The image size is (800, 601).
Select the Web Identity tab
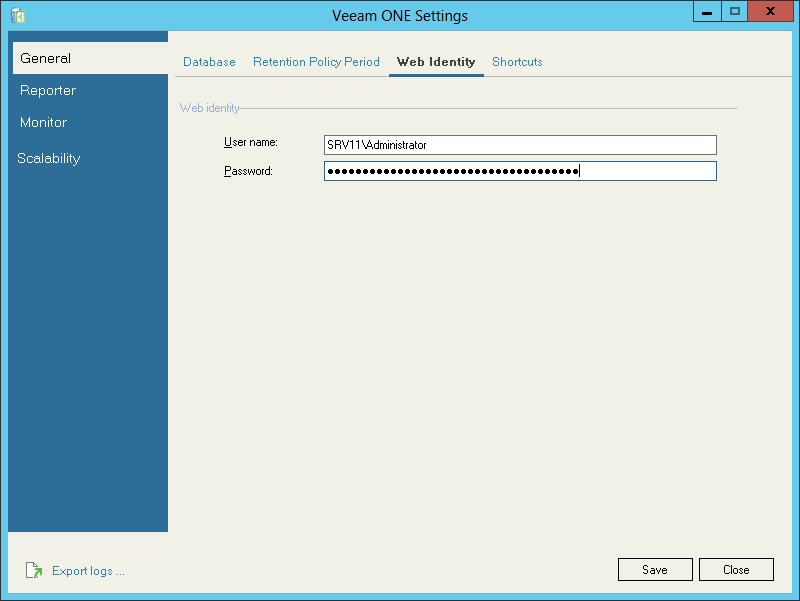(436, 62)
